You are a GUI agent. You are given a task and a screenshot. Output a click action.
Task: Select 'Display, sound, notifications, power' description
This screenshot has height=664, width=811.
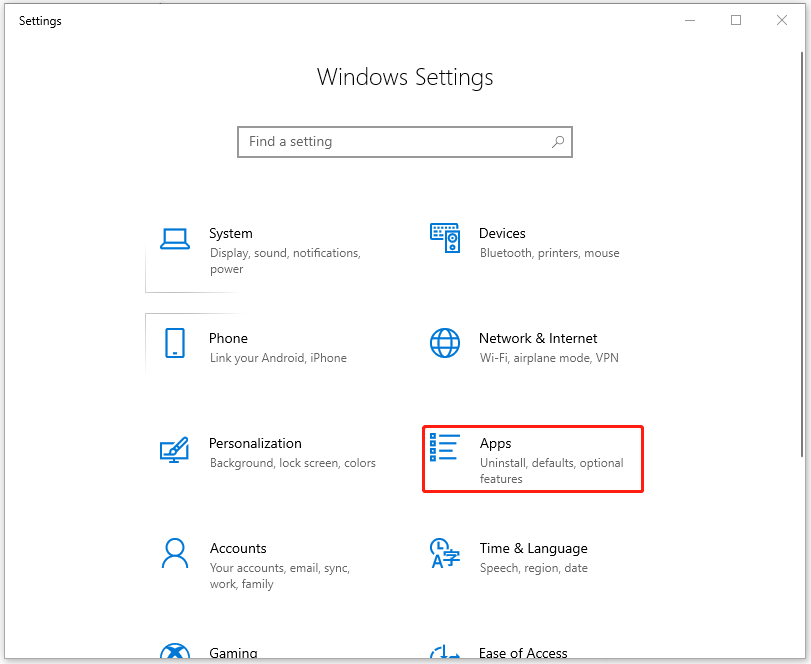284,261
